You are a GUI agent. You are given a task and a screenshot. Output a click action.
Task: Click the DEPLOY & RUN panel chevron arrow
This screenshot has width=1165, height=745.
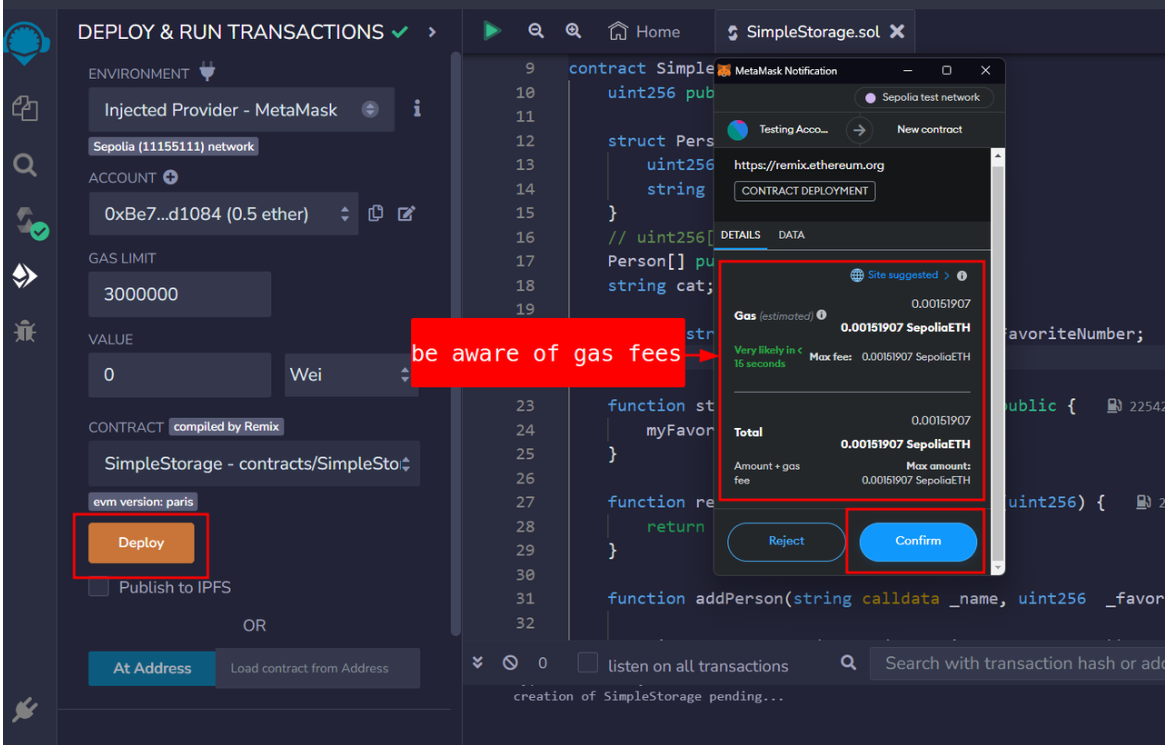pyautogui.click(x=432, y=32)
